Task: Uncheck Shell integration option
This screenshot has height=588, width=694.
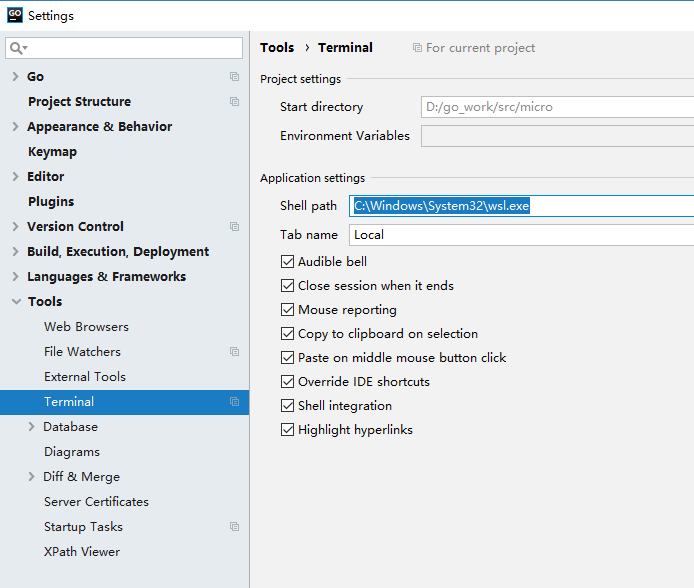Action: click(x=288, y=406)
